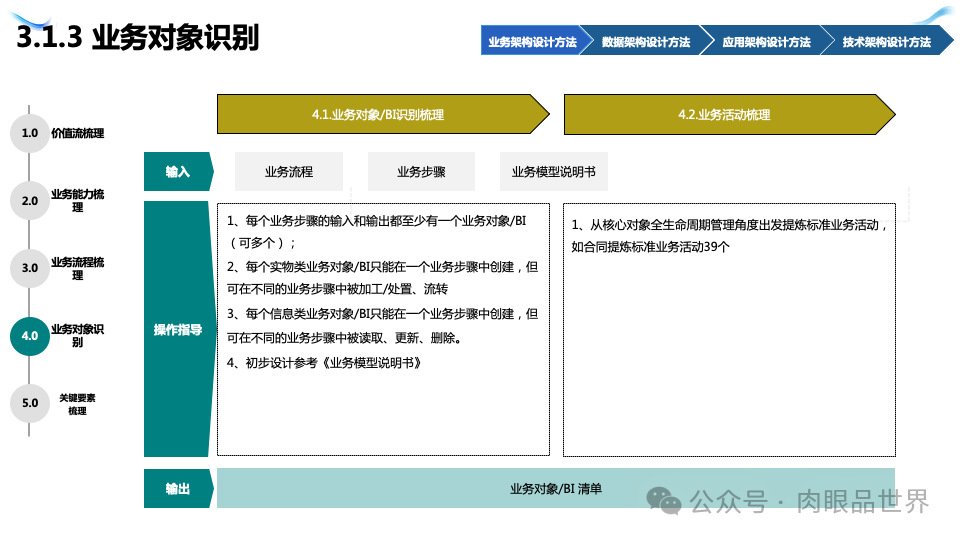
Task: Select the 业务步骤 input box
Action: (x=421, y=171)
